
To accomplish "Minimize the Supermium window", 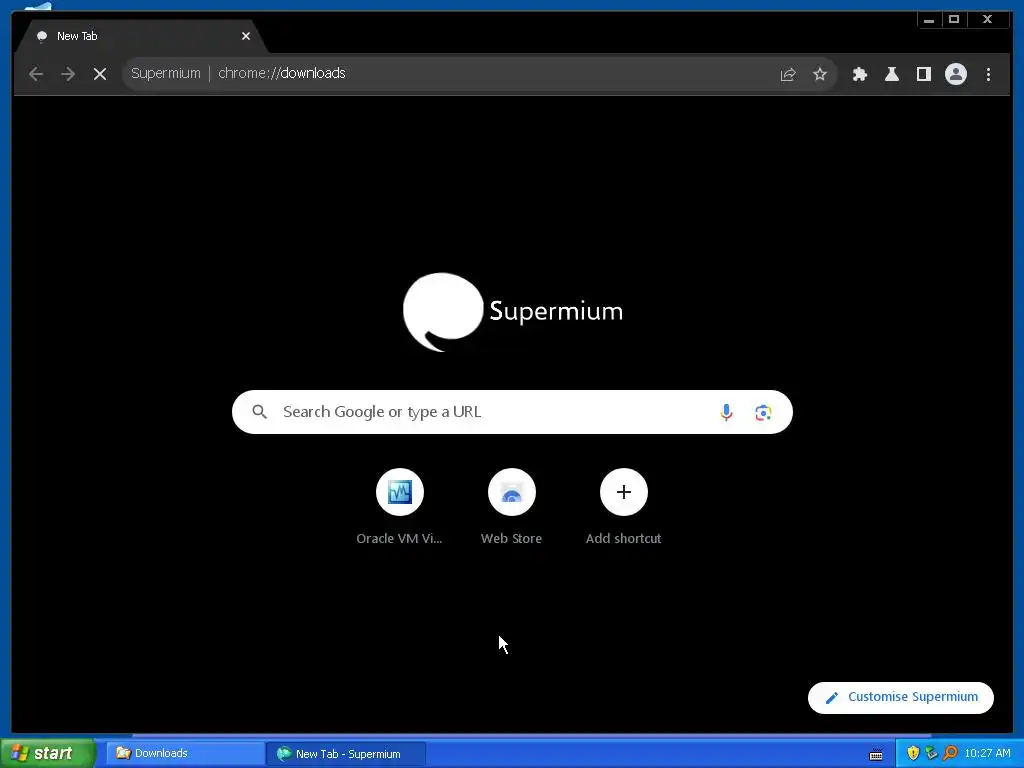I will [929, 20].
